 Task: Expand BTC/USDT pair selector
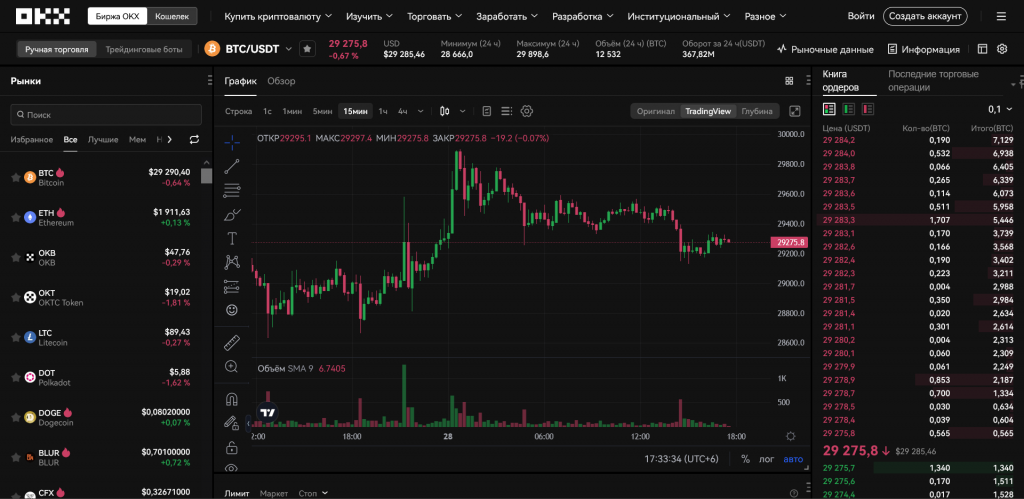288,49
